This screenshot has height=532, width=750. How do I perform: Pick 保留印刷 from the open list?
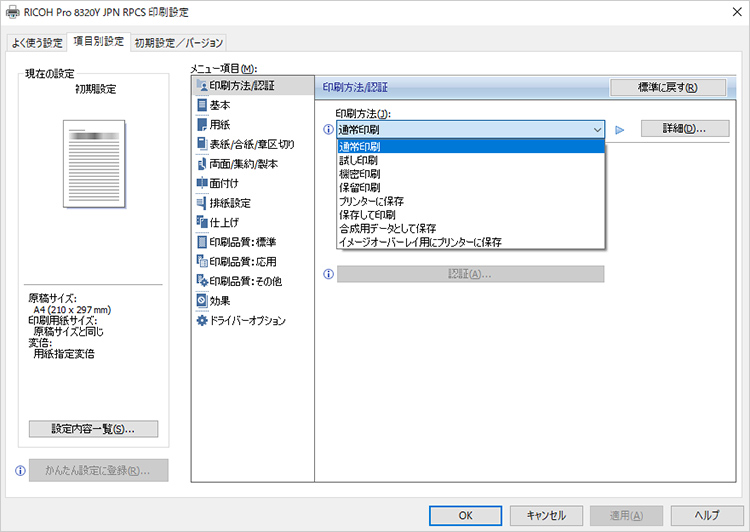click(x=359, y=187)
